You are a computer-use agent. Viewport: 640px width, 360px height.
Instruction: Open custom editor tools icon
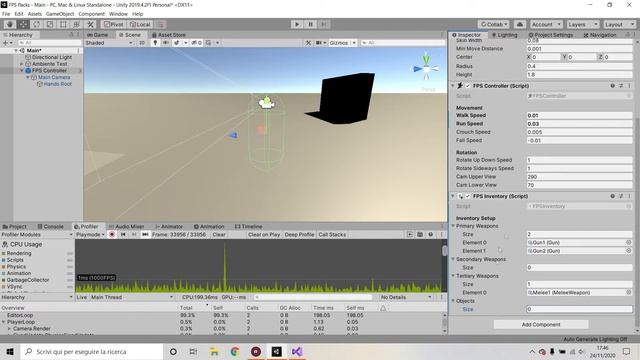[91, 24]
